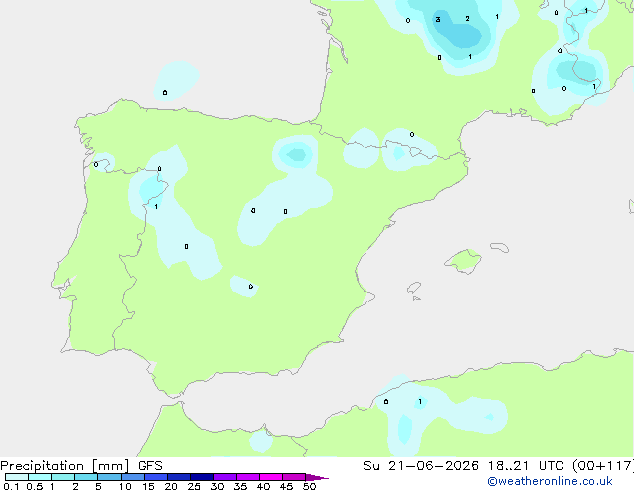Screen dimensions: 634x490
Task: Click the '30' legend scale label
Action: pyautogui.click(x=217, y=486)
